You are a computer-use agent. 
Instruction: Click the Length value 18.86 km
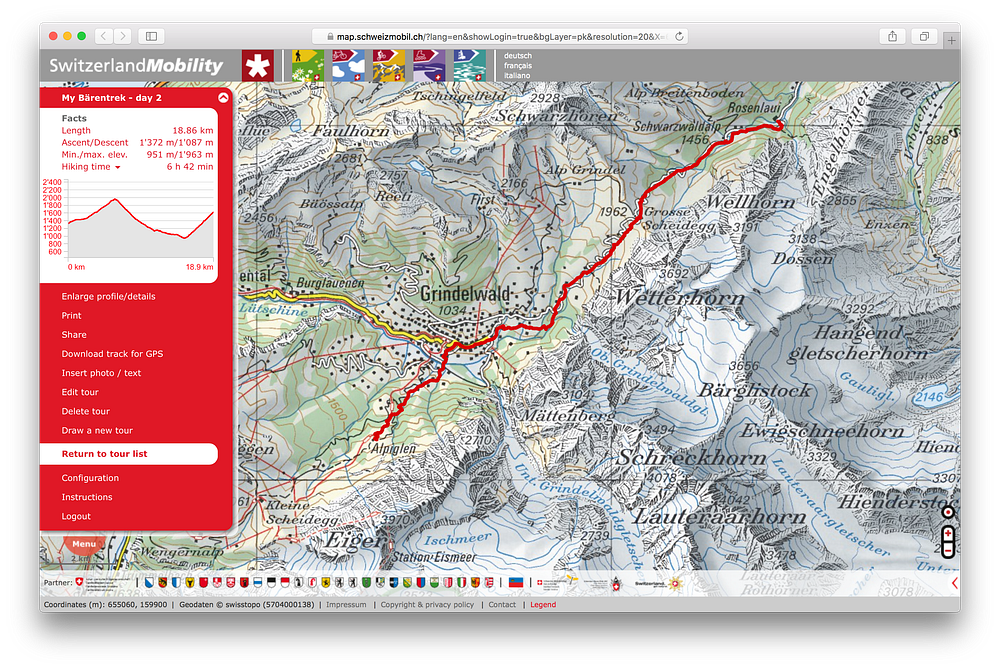pyautogui.click(x=193, y=131)
